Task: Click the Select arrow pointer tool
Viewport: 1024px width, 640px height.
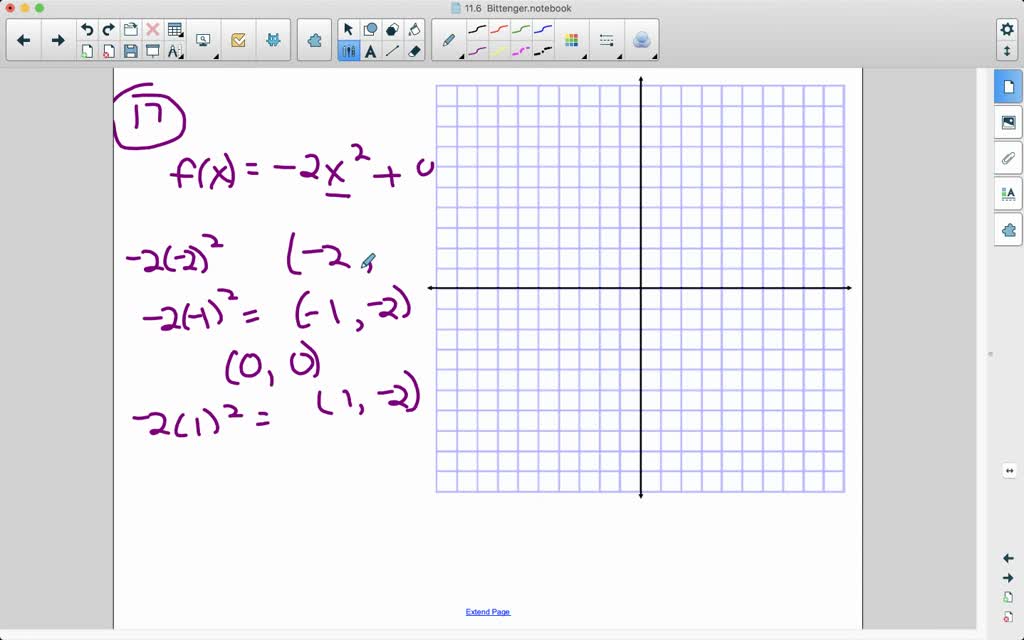Action: (x=348, y=30)
